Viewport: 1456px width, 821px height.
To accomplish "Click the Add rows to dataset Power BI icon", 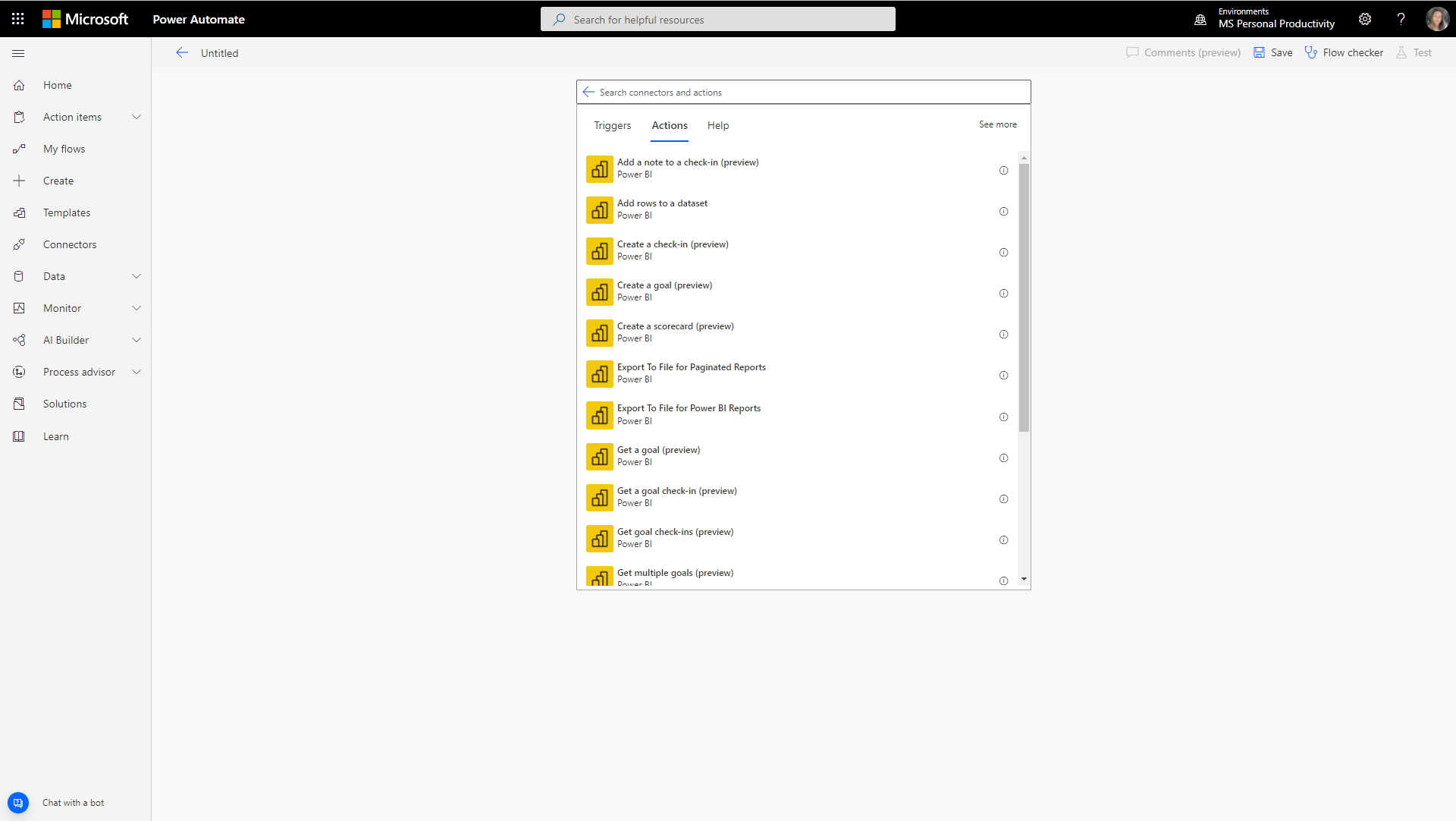I will click(599, 210).
